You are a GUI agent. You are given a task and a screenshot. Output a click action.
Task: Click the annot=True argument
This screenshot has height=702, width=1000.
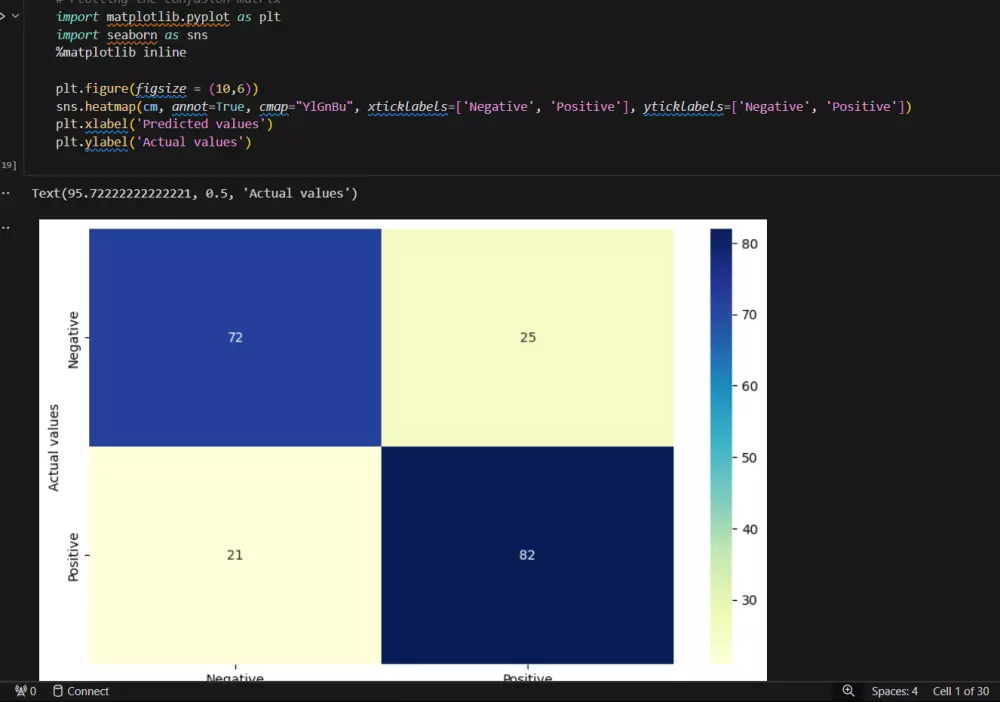pyautogui.click(x=208, y=106)
